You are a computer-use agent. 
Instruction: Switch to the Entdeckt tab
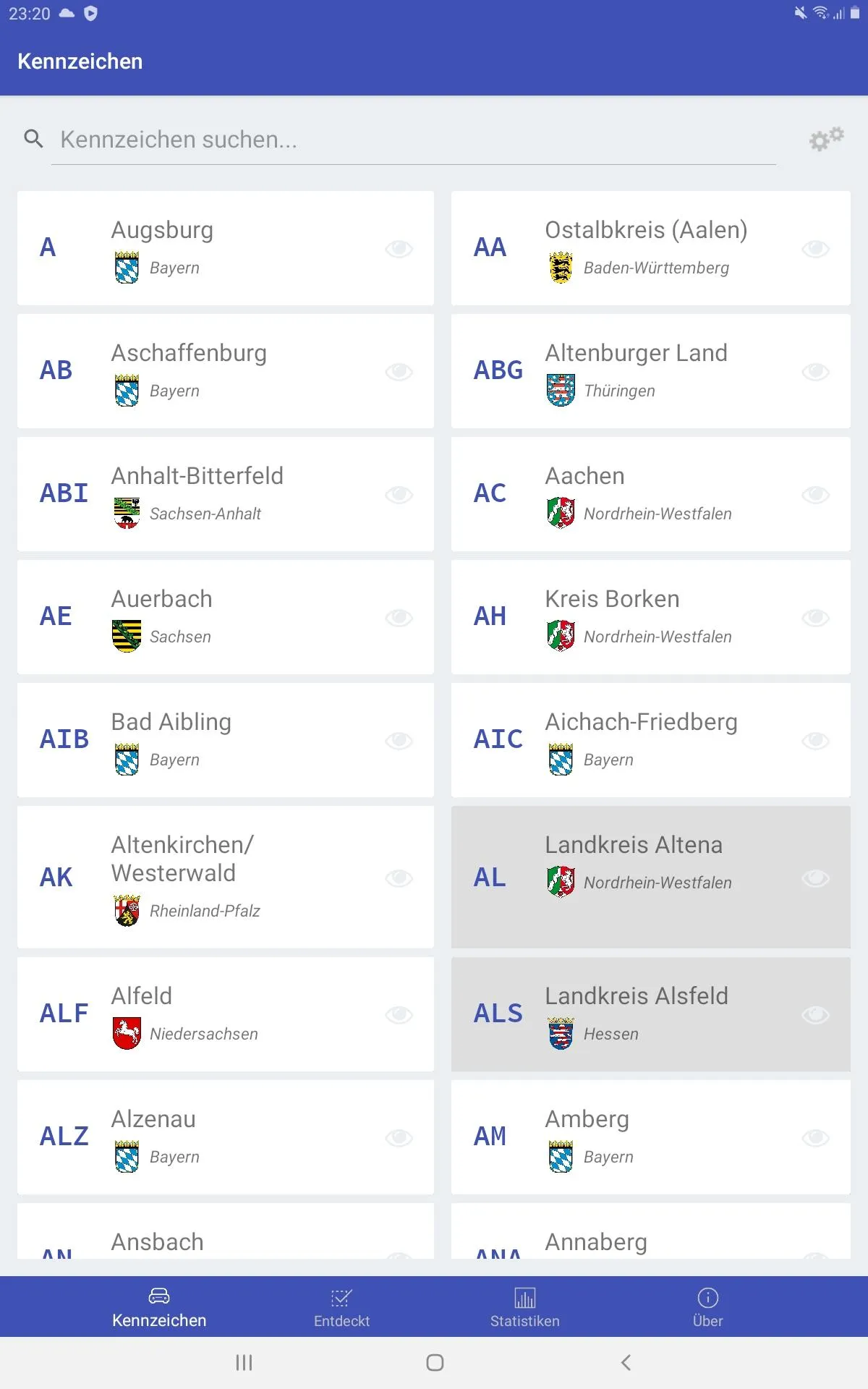tap(341, 1308)
